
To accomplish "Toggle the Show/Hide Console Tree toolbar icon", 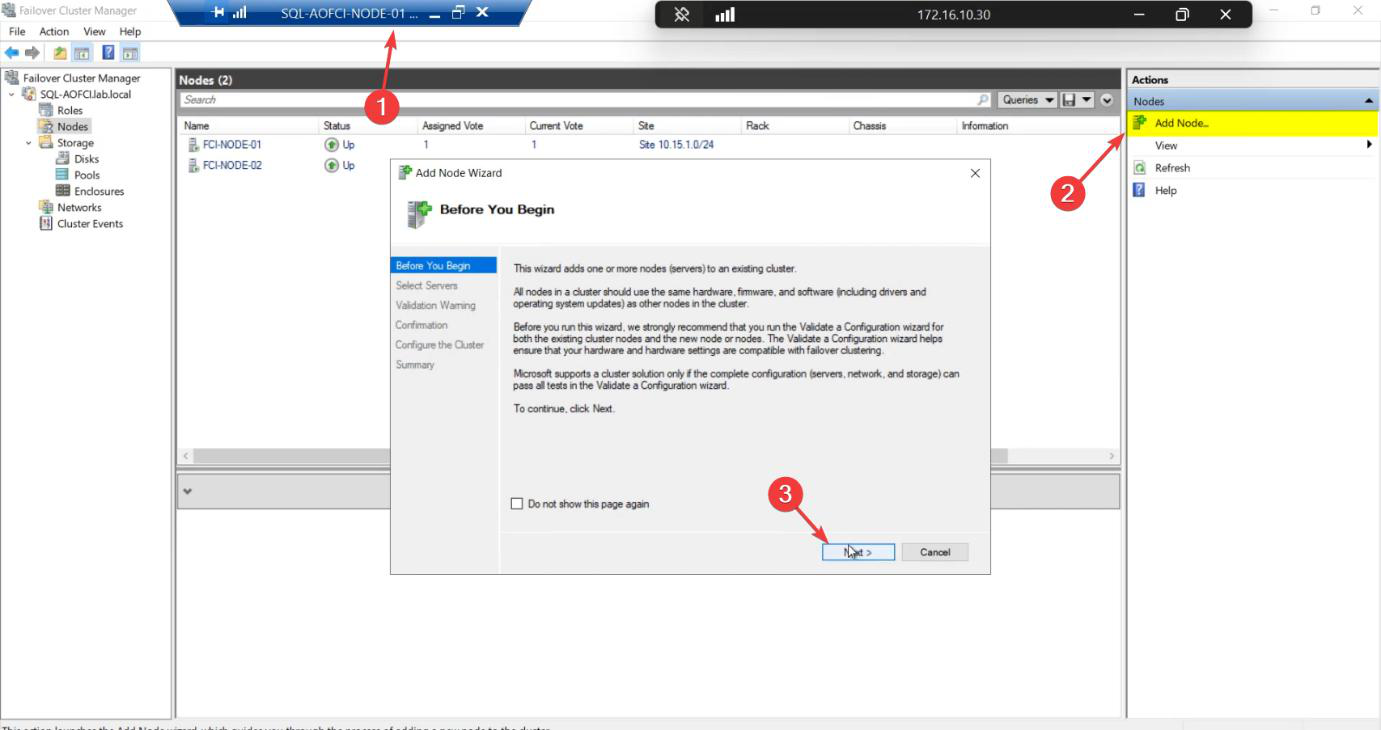I will 82,53.
